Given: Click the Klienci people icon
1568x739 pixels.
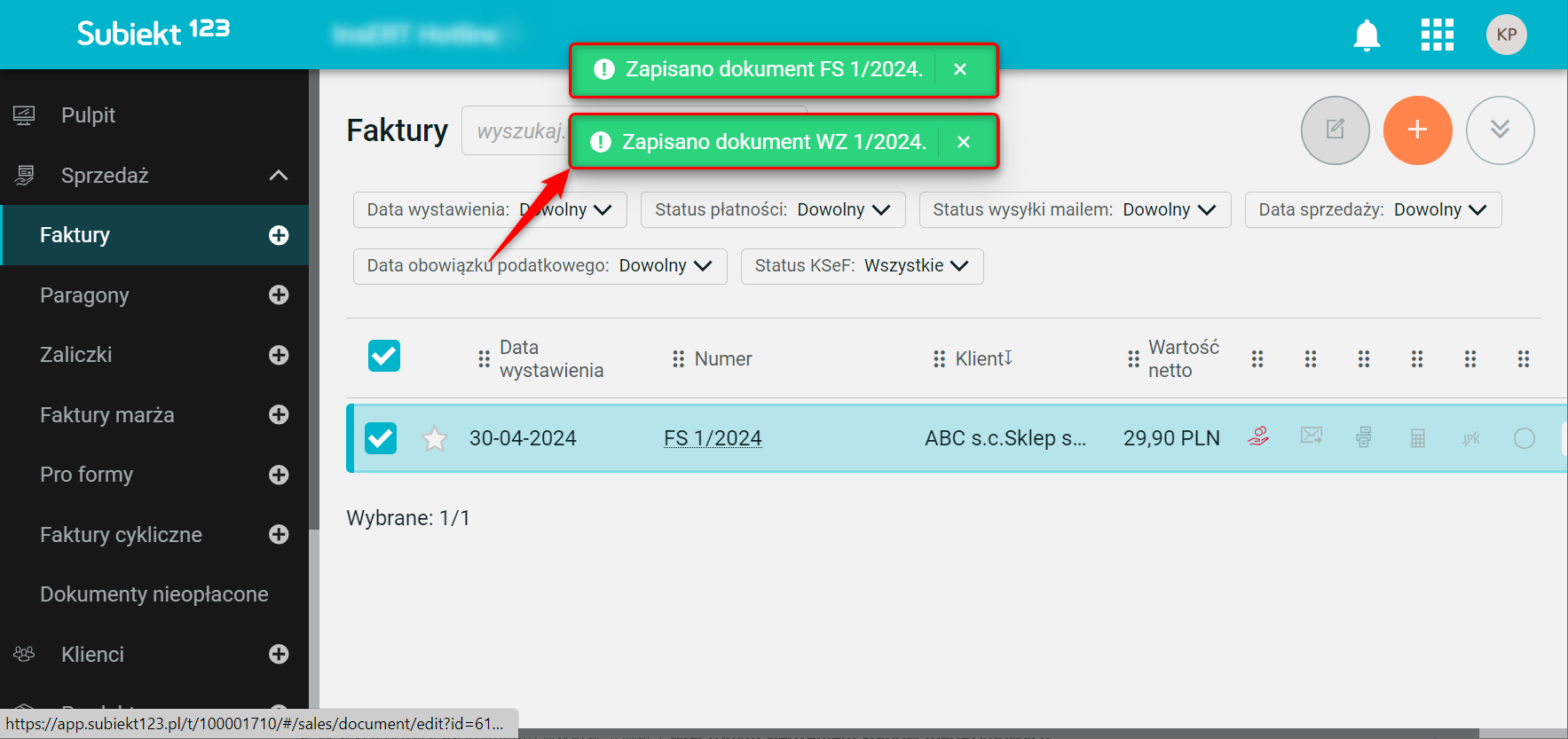Looking at the screenshot, I should tap(24, 654).
